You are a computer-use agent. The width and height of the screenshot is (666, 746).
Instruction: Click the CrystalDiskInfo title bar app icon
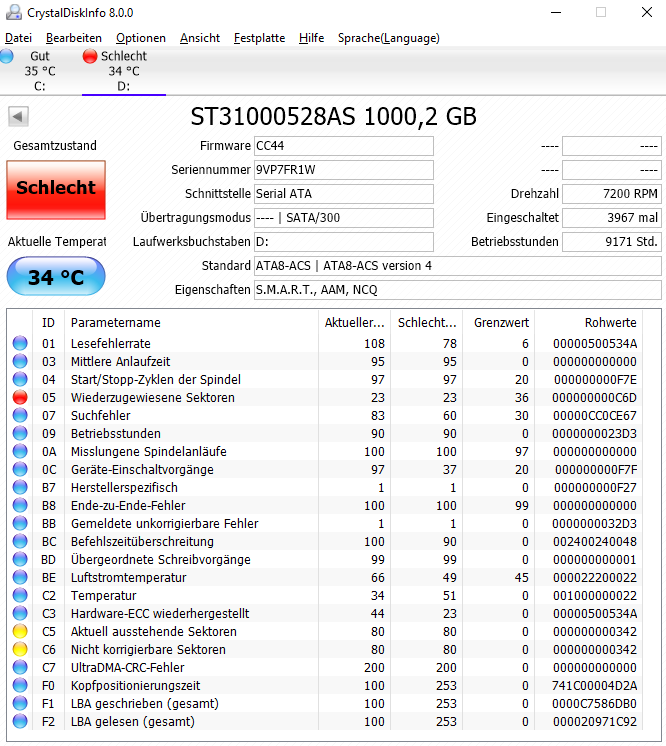coord(14,12)
